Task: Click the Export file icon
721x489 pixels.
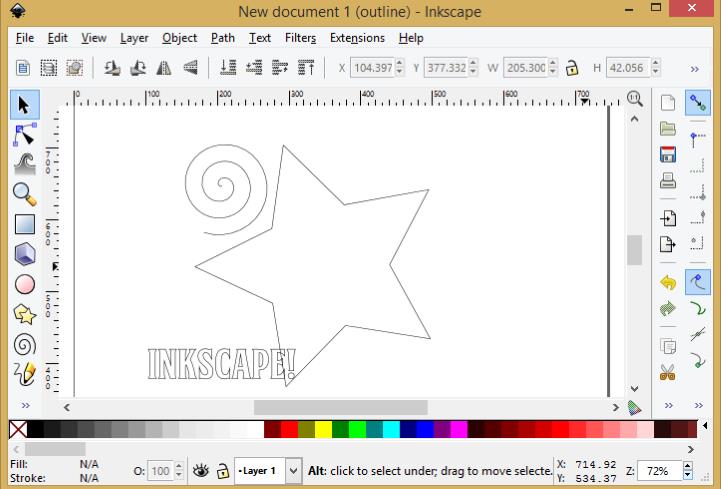Action: tap(668, 244)
